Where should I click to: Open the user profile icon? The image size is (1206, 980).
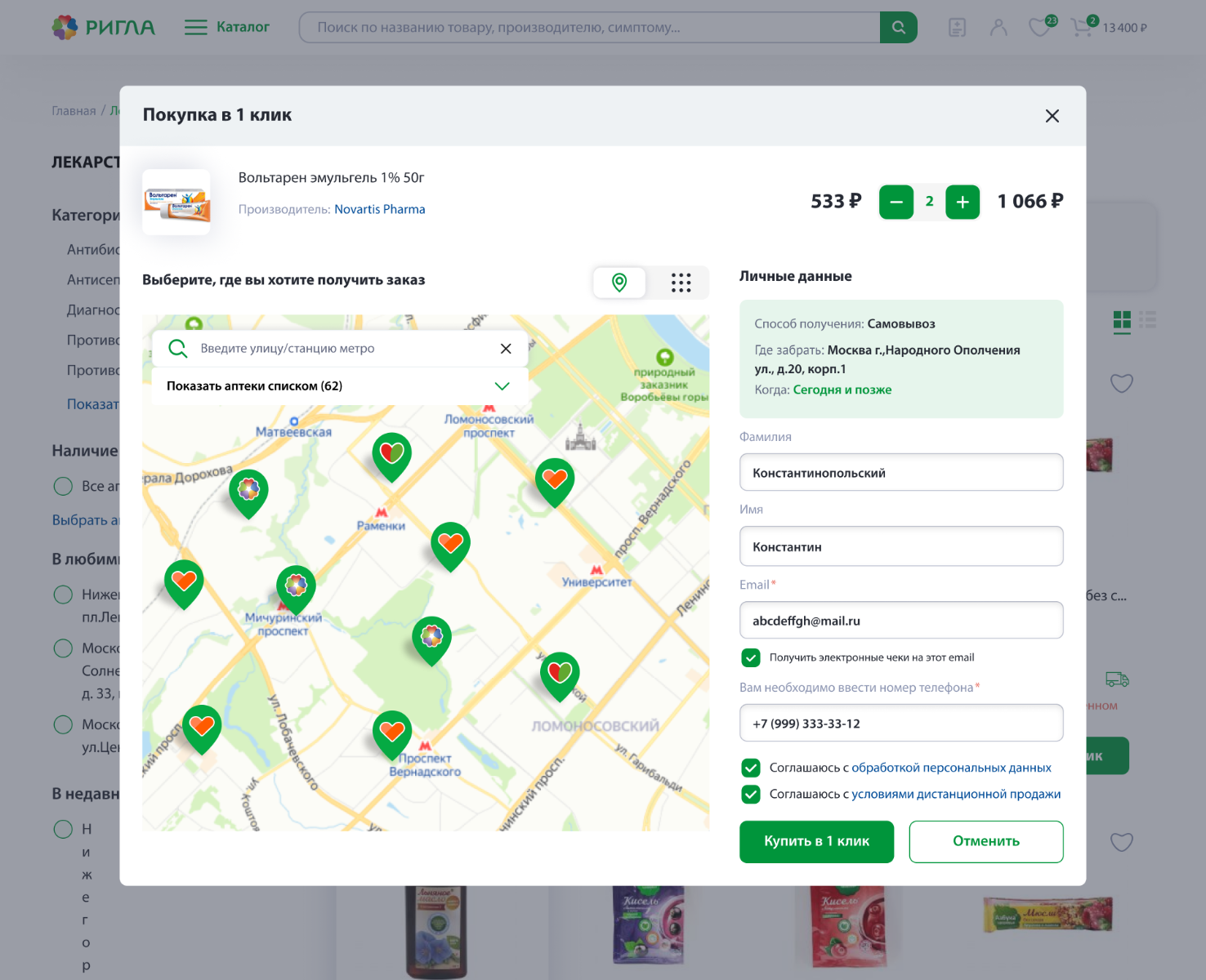pyautogui.click(x=998, y=28)
